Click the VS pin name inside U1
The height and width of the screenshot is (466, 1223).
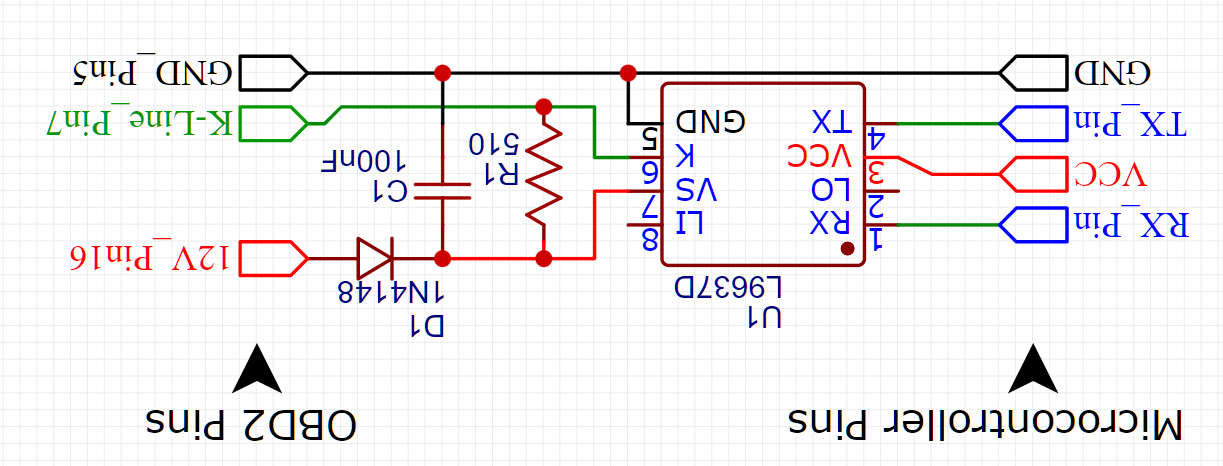[697, 188]
